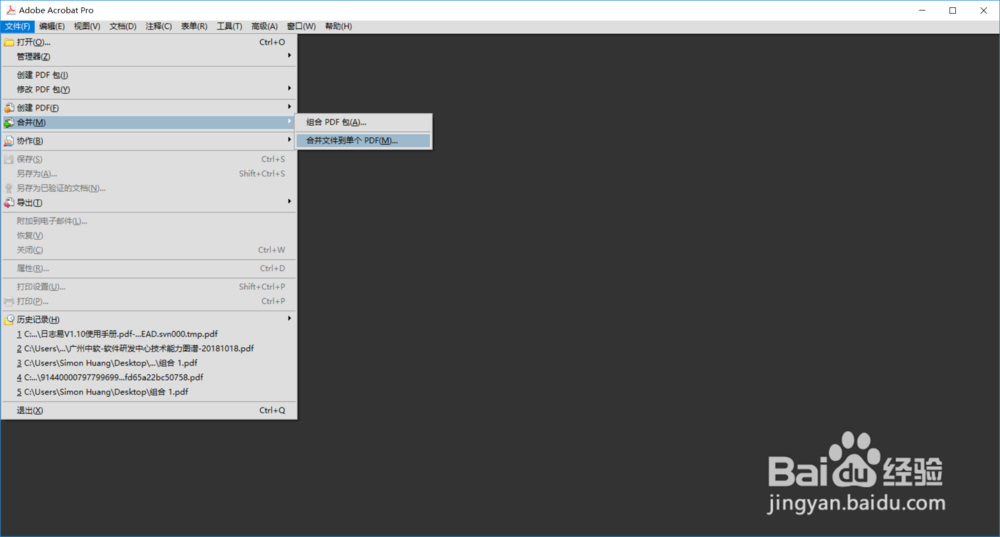The image size is (1000, 537).
Task: Click the 导出(T) icon
Action: pos(9,203)
